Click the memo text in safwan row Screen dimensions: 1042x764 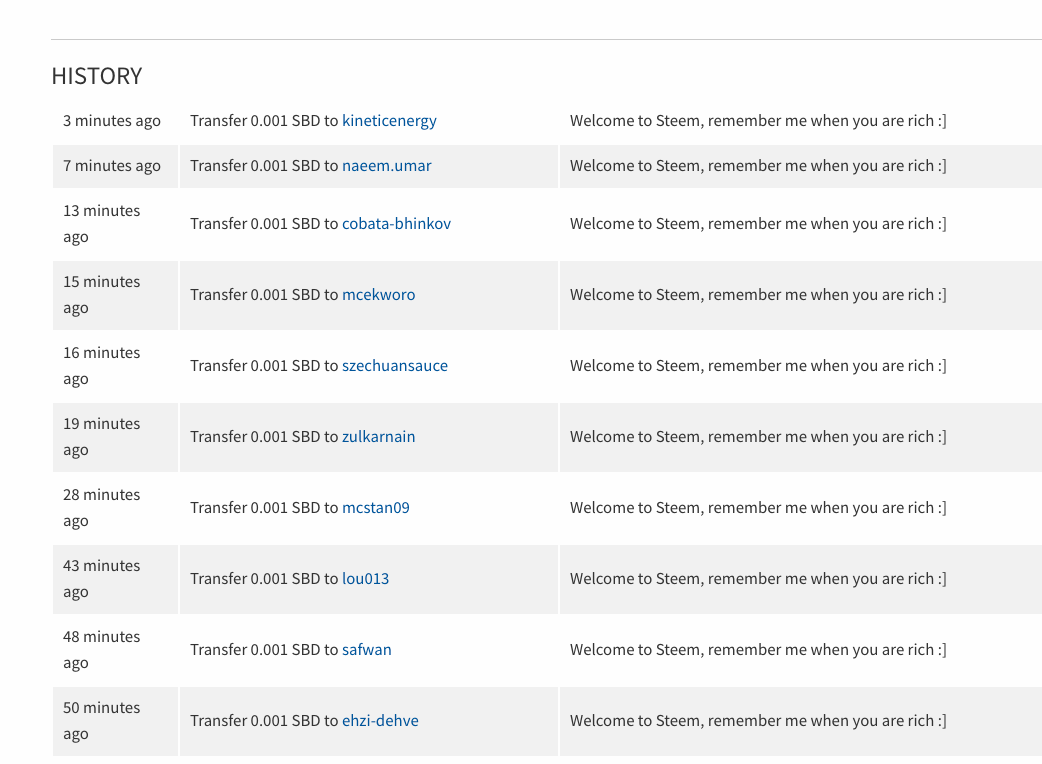click(x=757, y=650)
